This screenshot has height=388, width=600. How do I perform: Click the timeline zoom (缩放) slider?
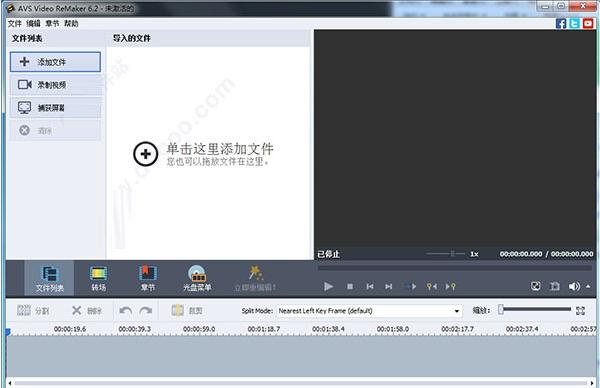[535, 310]
